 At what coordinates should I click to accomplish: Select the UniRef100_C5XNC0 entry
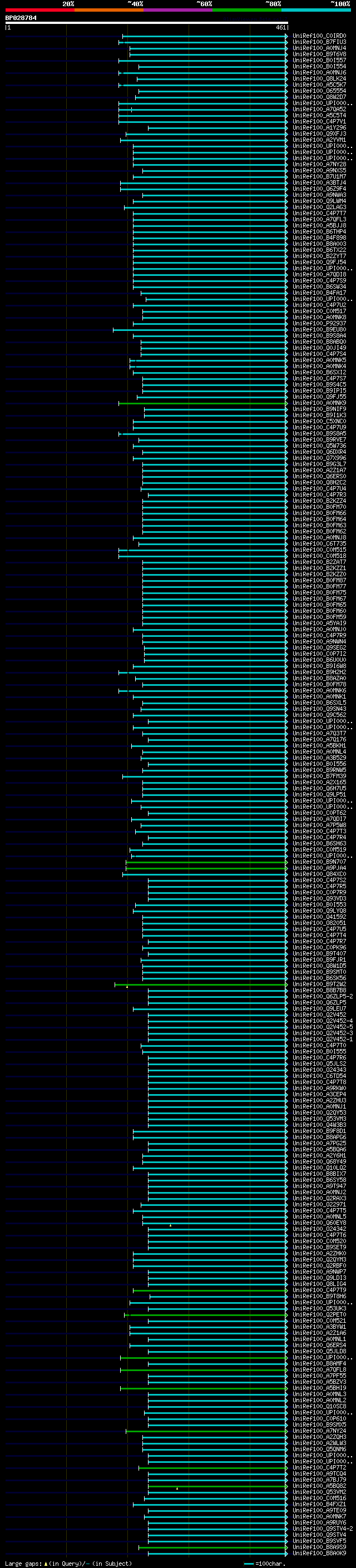click(319, 421)
